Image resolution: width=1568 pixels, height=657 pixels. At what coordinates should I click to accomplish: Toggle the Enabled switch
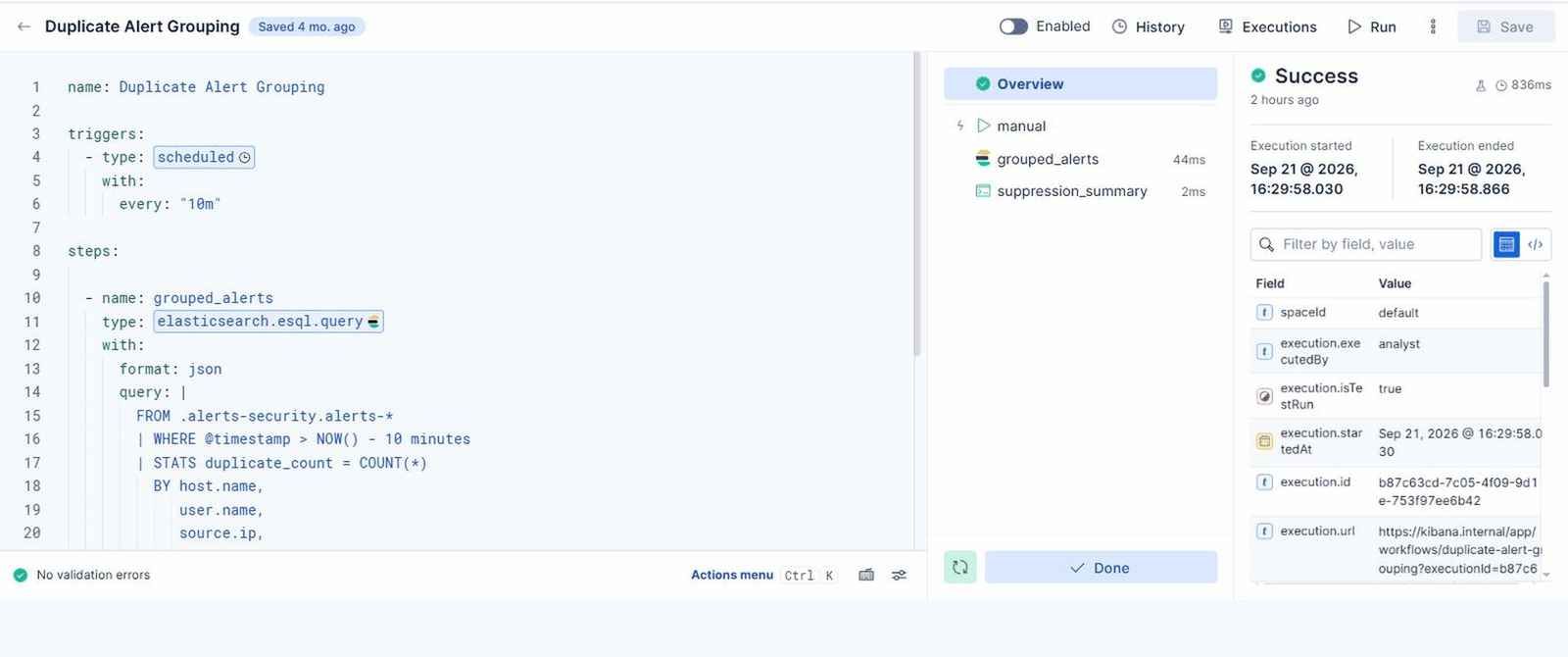(x=1013, y=26)
